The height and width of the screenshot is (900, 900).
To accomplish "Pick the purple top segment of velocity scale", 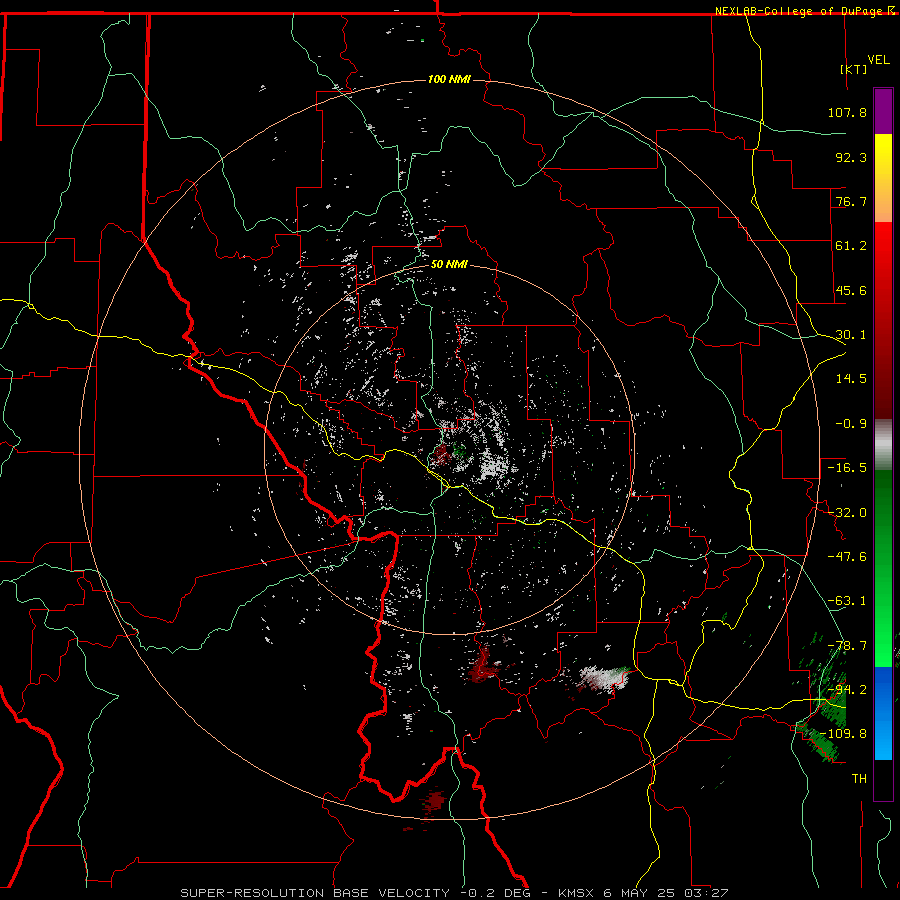I will click(x=883, y=111).
